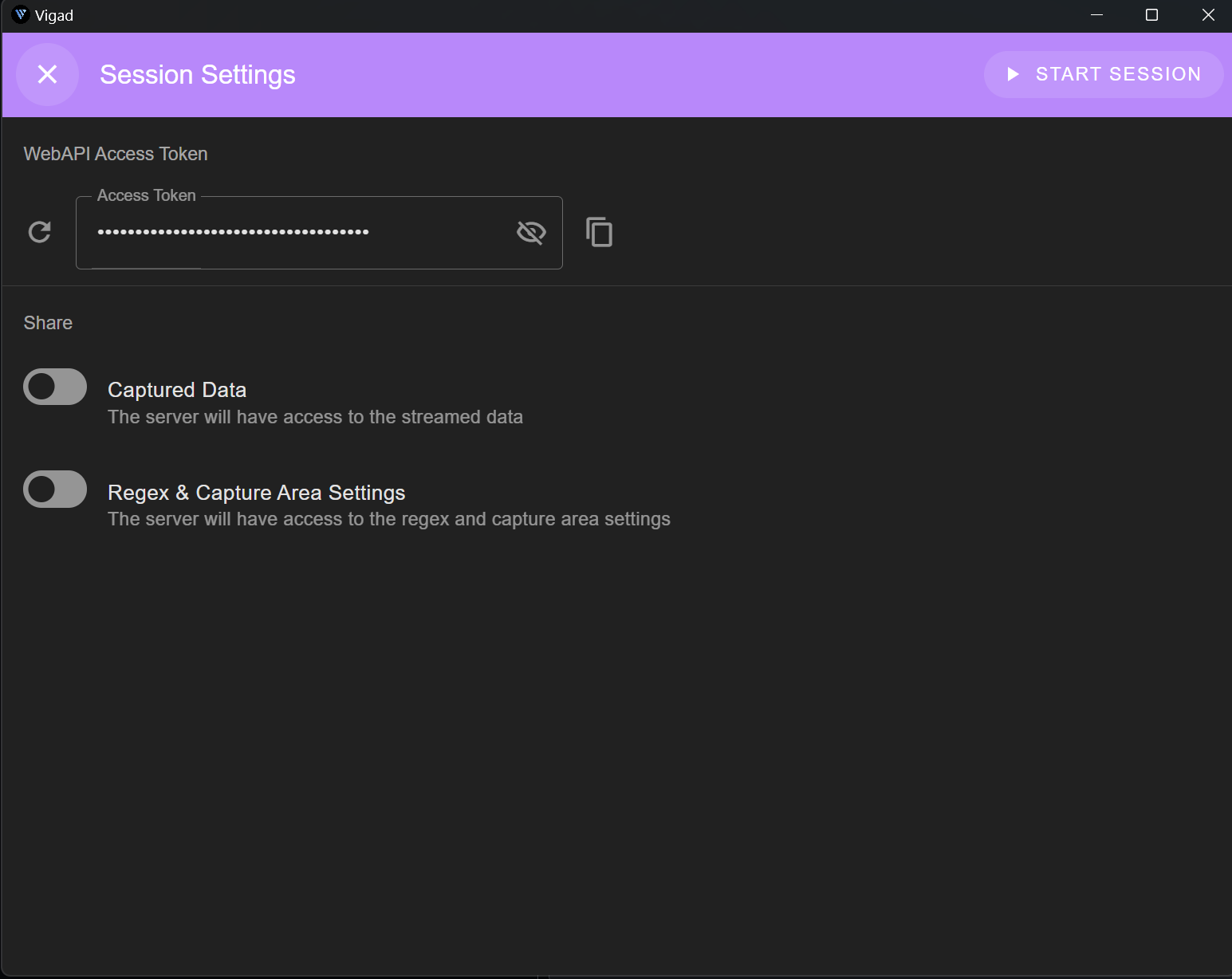
Task: Click the regex and capture area description text
Action: pos(389,519)
